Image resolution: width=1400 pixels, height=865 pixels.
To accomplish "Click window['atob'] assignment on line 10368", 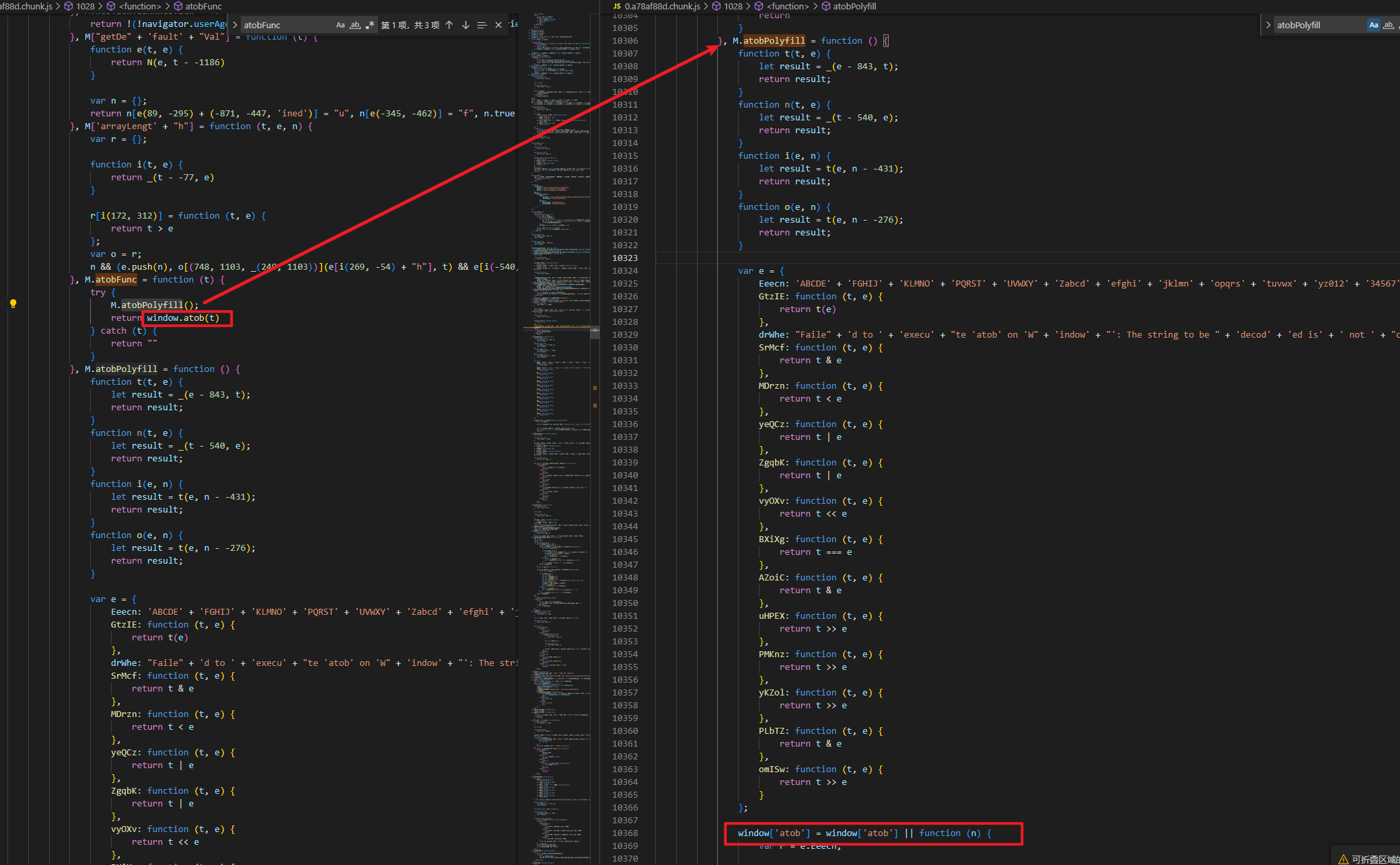I will pos(864,833).
